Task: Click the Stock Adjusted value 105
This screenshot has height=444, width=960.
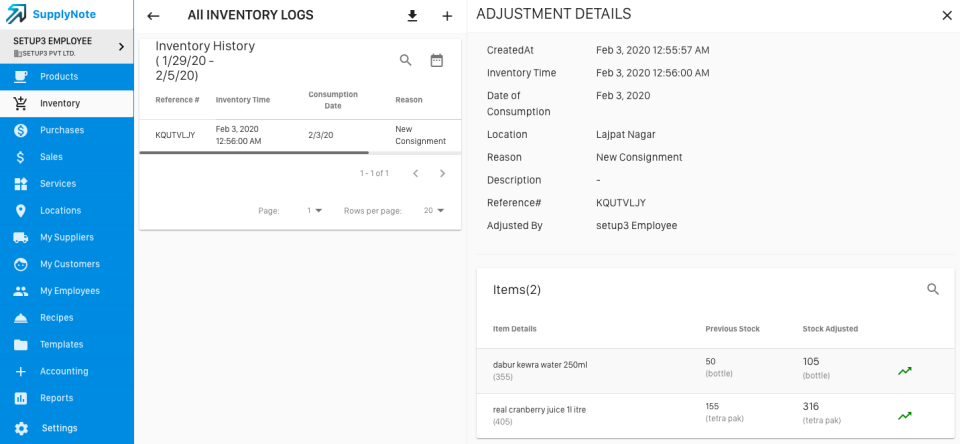Action: [x=811, y=362]
